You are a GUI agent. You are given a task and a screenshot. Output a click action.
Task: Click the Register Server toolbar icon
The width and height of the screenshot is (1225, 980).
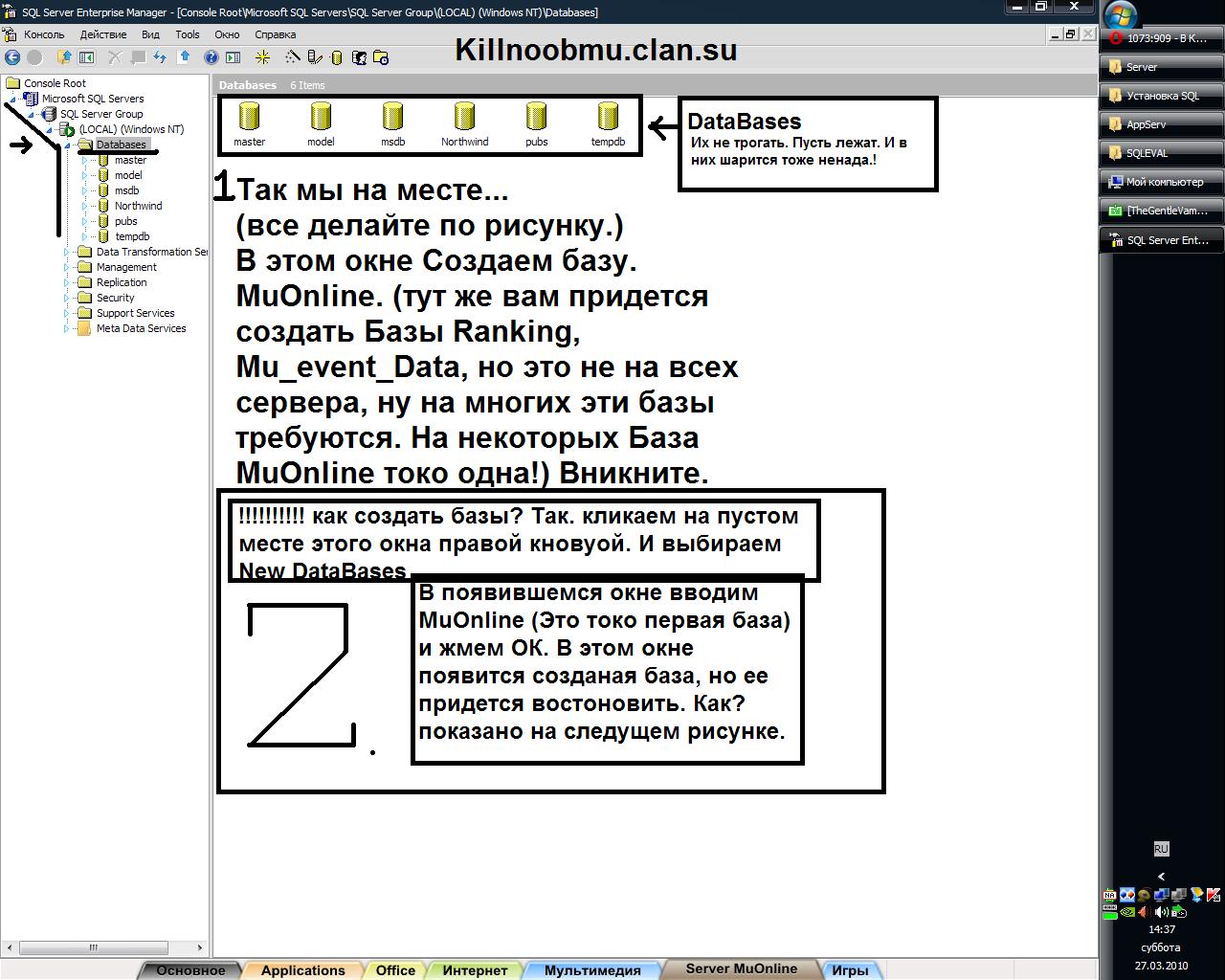315,57
